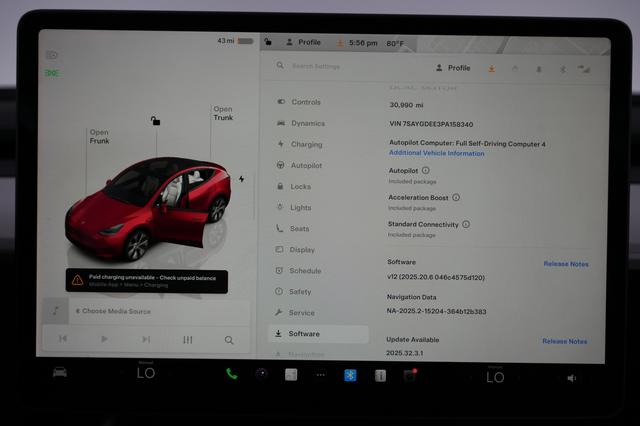
Task: Toggle the green parking lights indicator
Action: pos(52,73)
